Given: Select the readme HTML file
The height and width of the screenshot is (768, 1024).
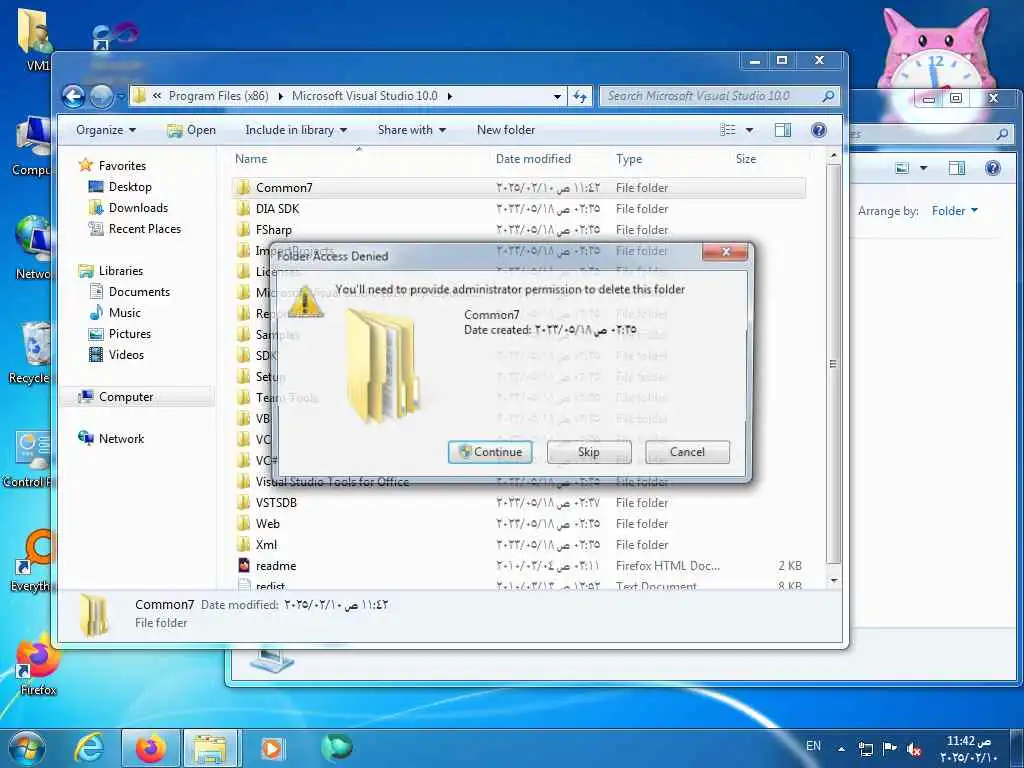Looking at the screenshot, I should point(276,566).
